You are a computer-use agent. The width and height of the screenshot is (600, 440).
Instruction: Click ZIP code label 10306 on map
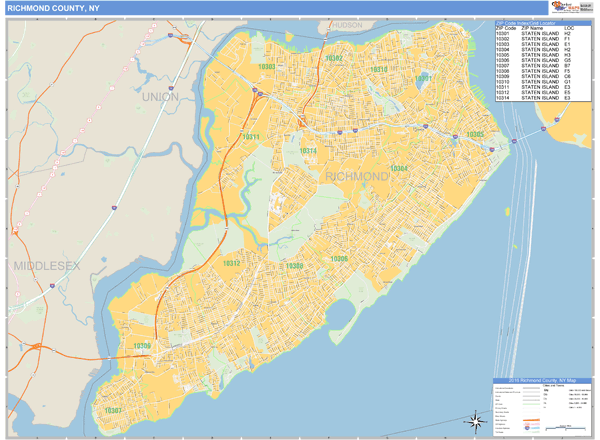tap(339, 259)
